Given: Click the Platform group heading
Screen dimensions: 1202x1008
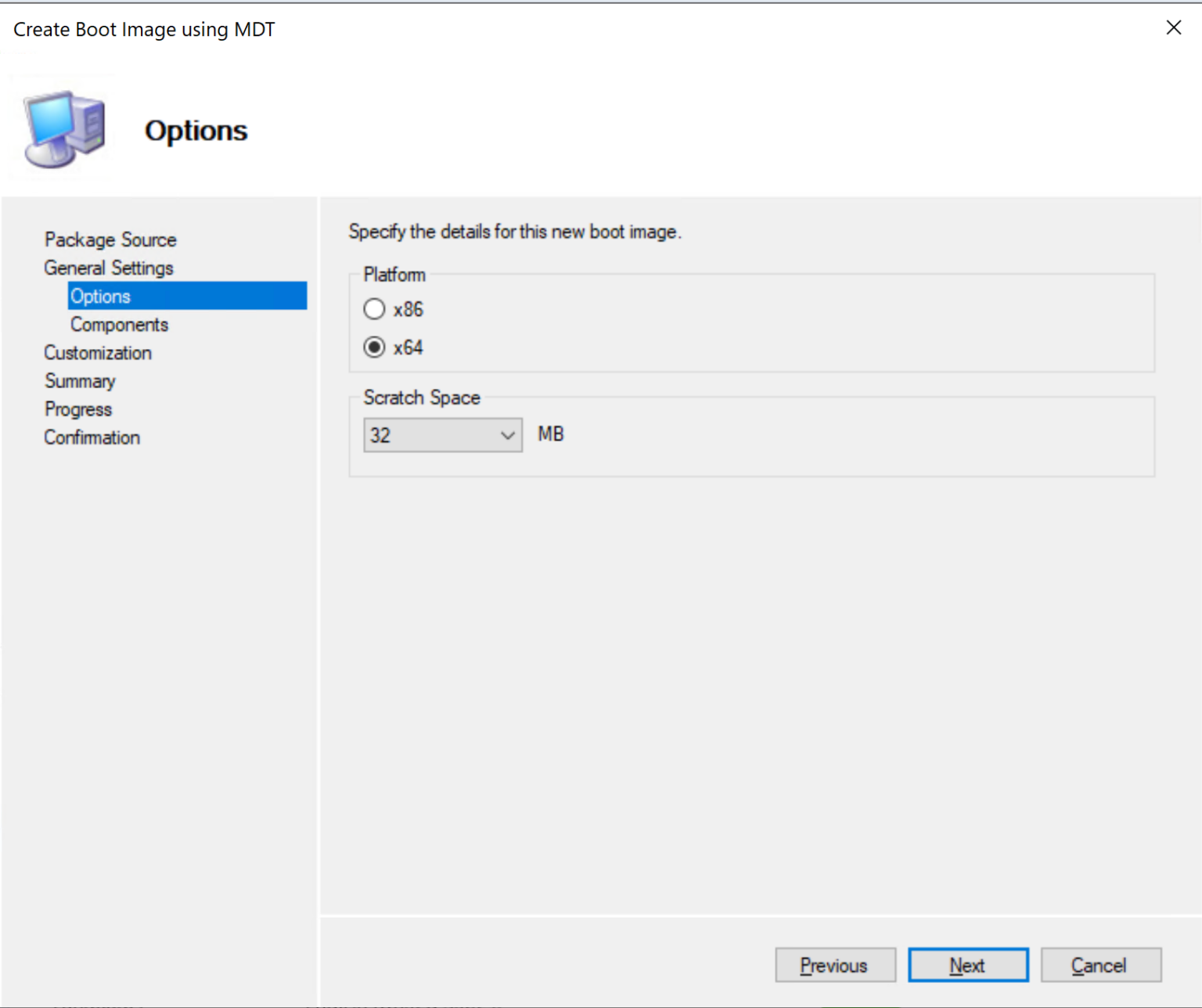Looking at the screenshot, I should pyautogui.click(x=394, y=275).
